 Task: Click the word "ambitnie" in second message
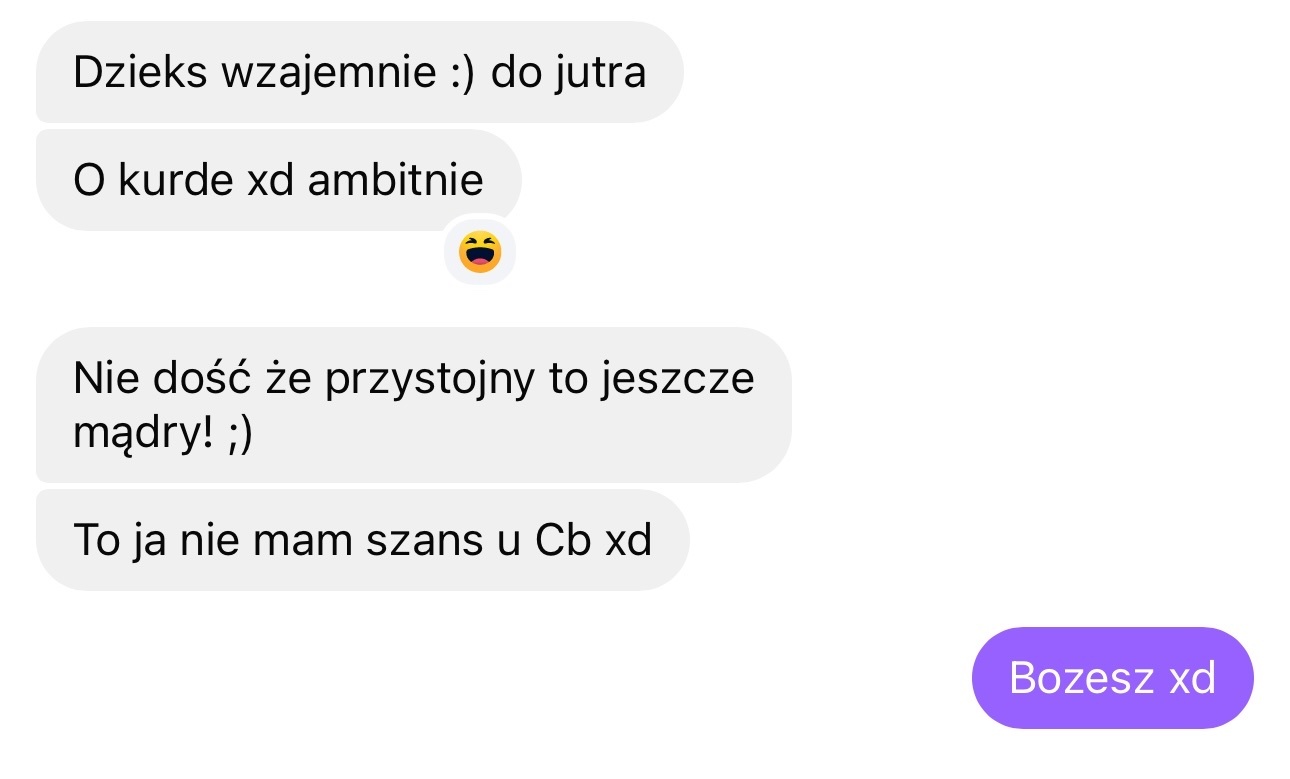coord(396,180)
